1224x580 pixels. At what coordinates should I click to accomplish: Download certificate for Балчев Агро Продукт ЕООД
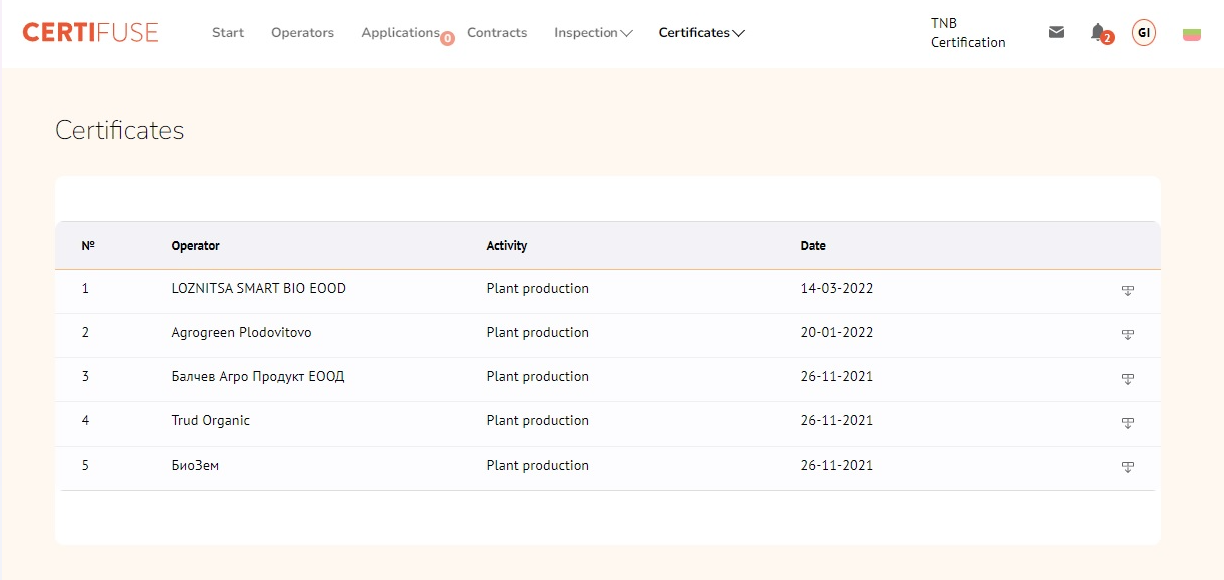click(1127, 378)
